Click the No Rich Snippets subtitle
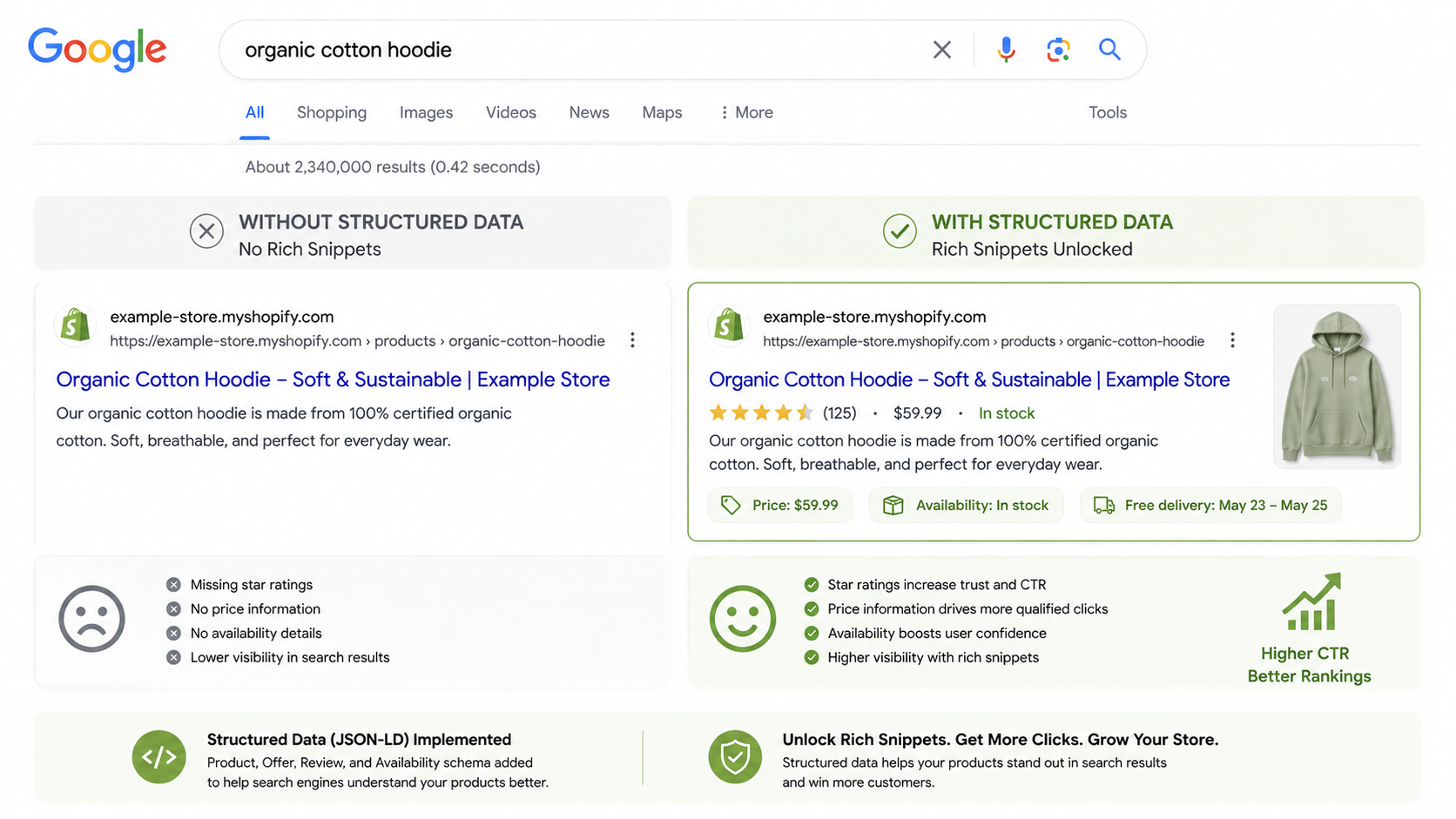Screen dimensions: 1456x819 click(x=310, y=250)
